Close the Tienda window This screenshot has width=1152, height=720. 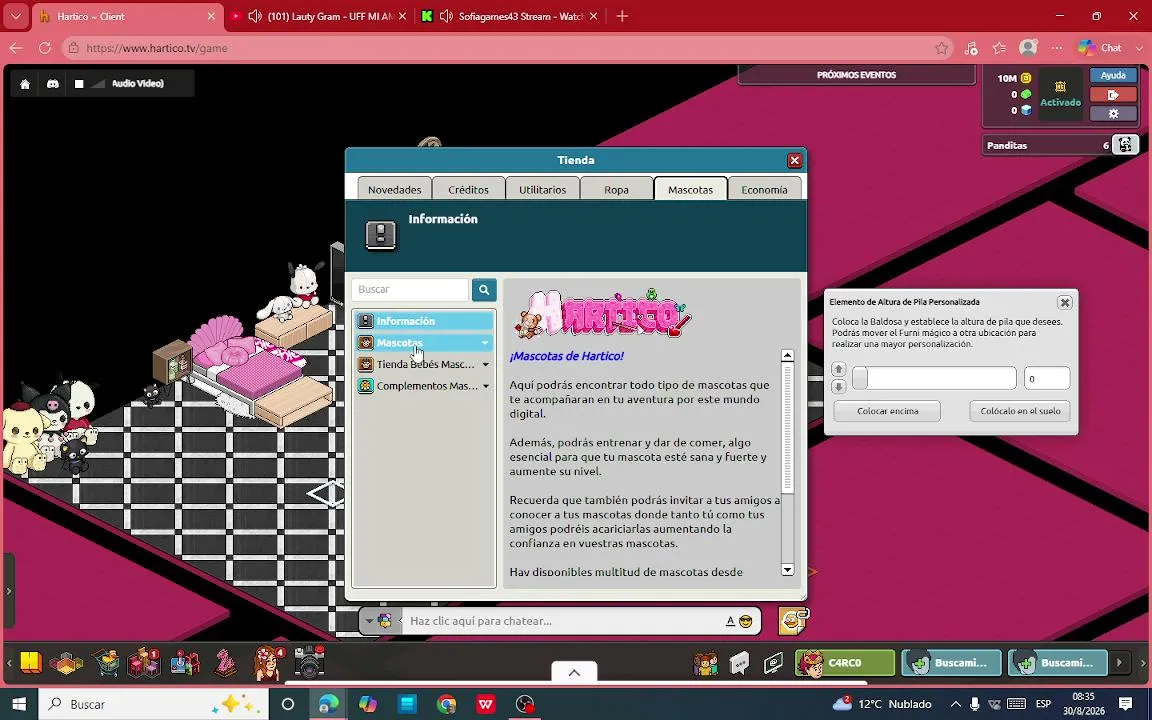[x=794, y=160]
